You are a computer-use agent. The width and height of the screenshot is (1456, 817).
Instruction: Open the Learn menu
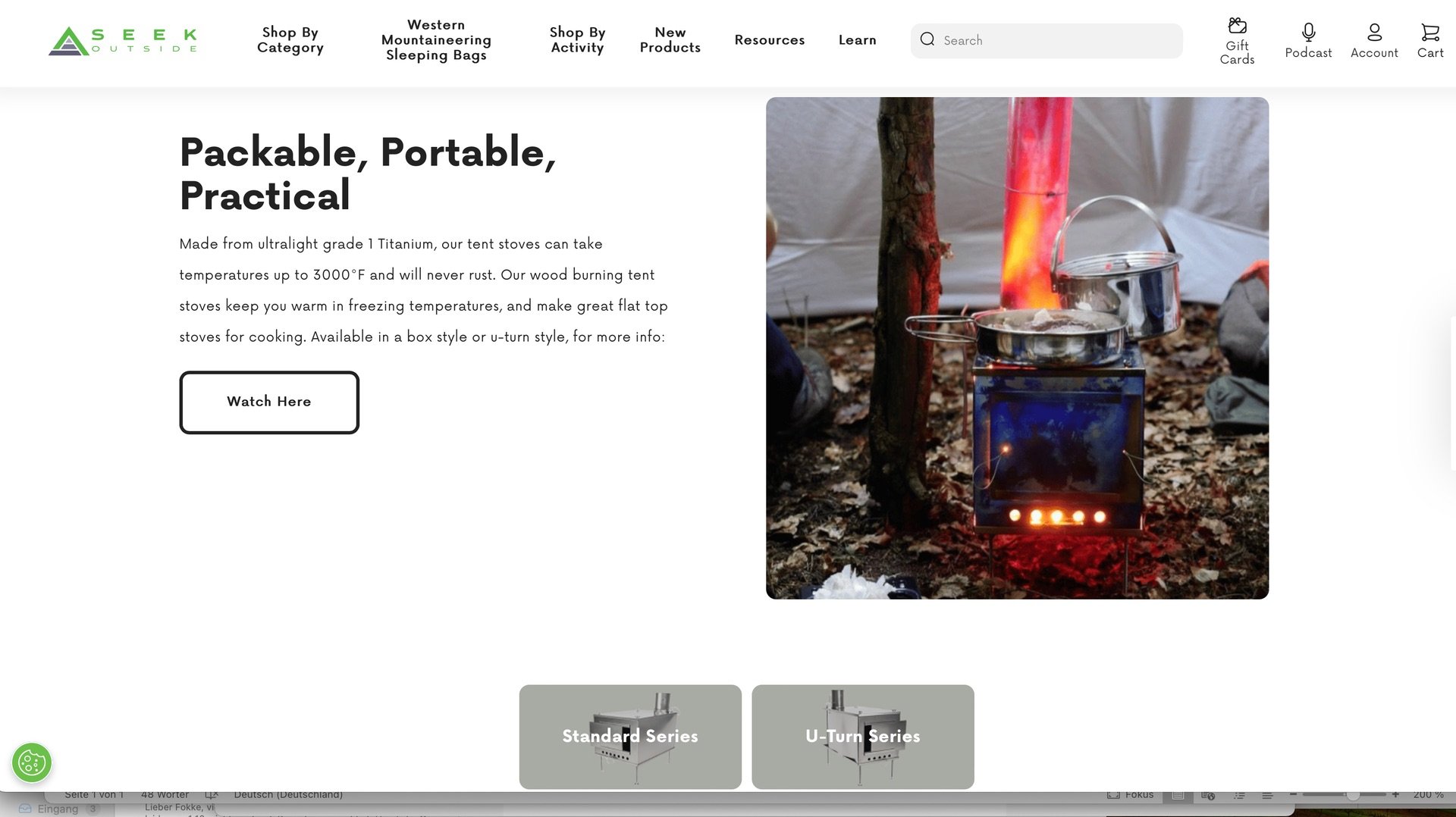[x=857, y=40]
